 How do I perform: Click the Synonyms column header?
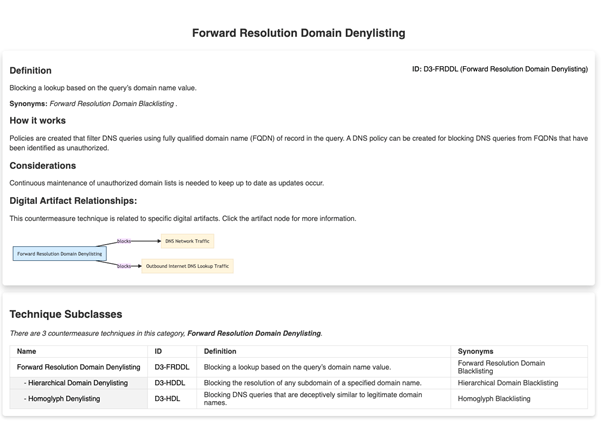476,351
